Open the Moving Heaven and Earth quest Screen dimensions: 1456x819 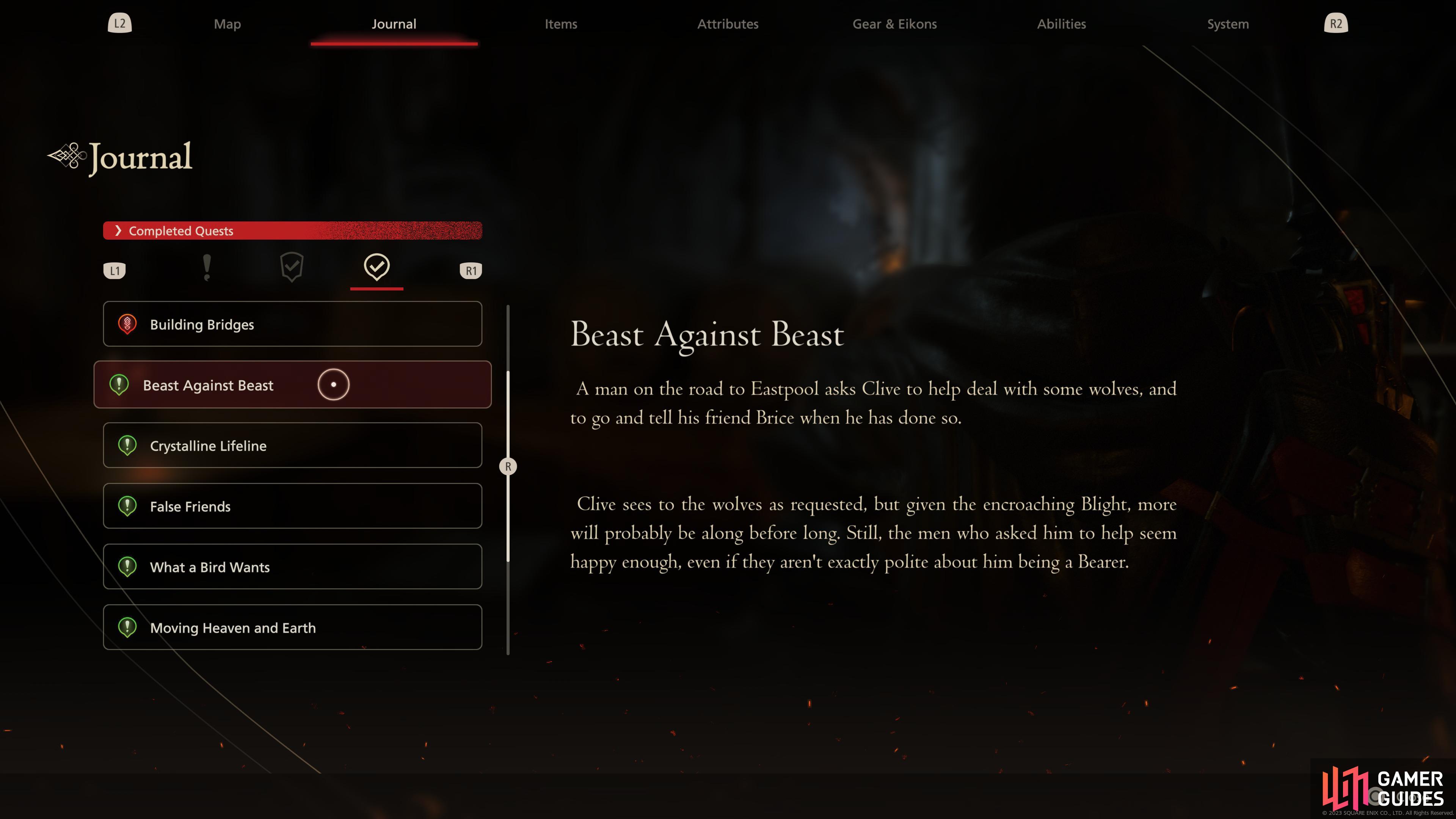pyautogui.click(x=292, y=628)
